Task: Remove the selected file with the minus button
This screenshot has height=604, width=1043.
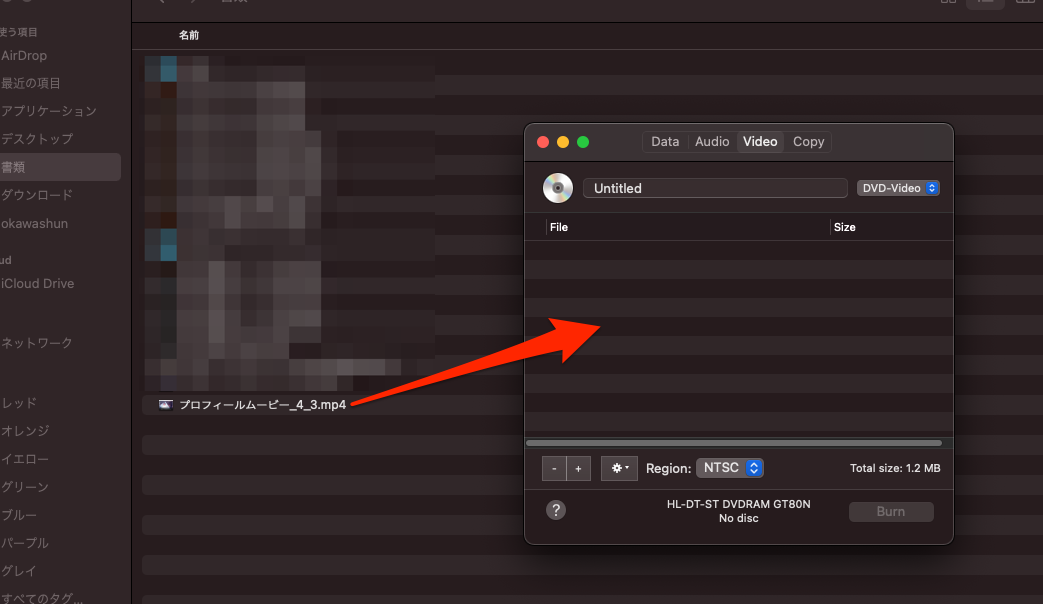Action: [x=554, y=468]
